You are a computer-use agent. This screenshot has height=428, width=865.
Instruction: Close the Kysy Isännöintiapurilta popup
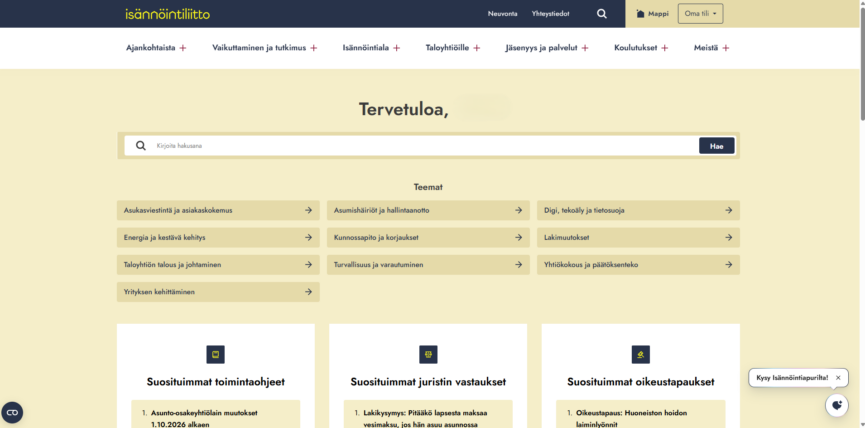pyautogui.click(x=838, y=378)
